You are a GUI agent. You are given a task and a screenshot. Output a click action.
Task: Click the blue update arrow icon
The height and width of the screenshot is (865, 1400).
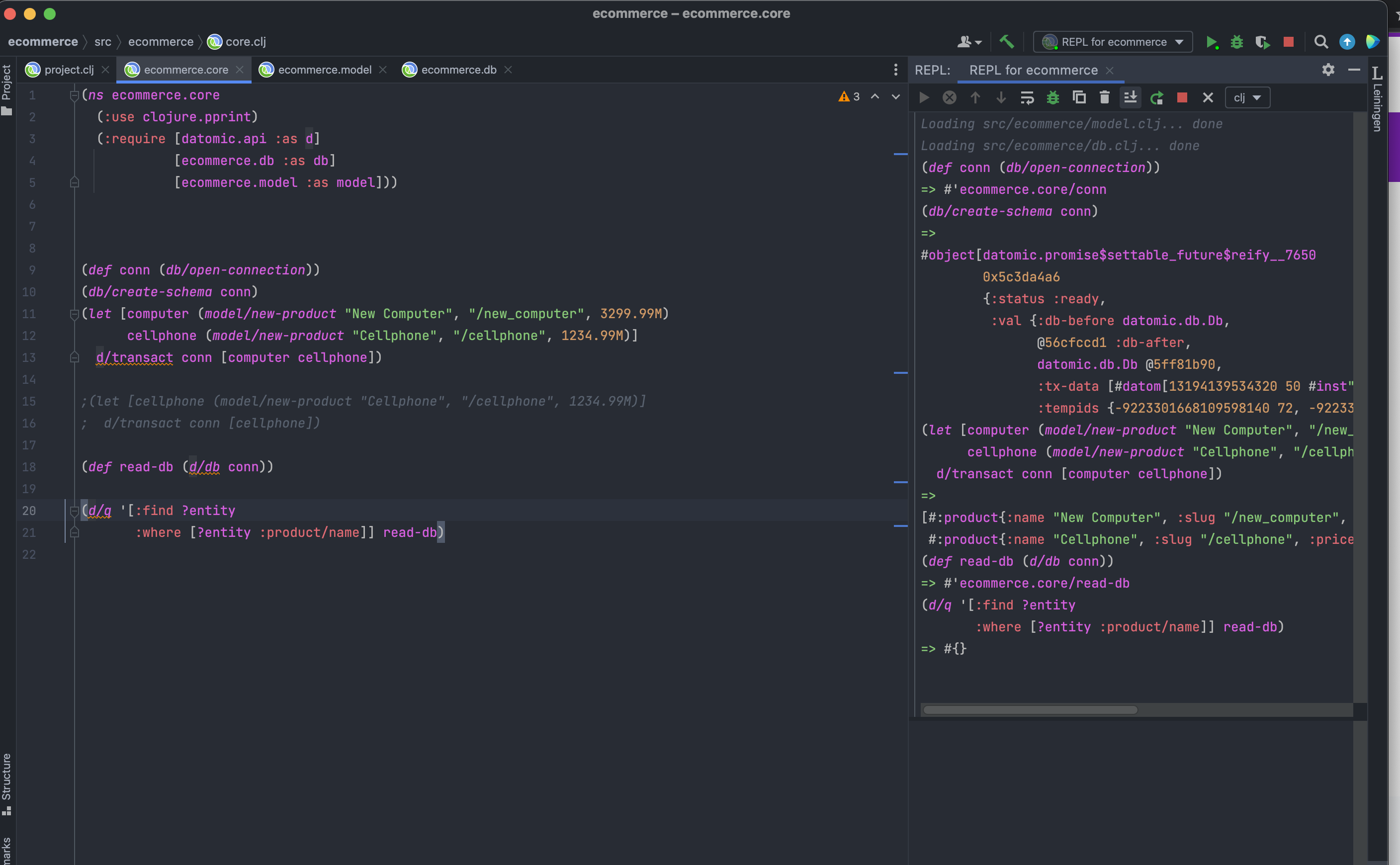pos(1347,42)
